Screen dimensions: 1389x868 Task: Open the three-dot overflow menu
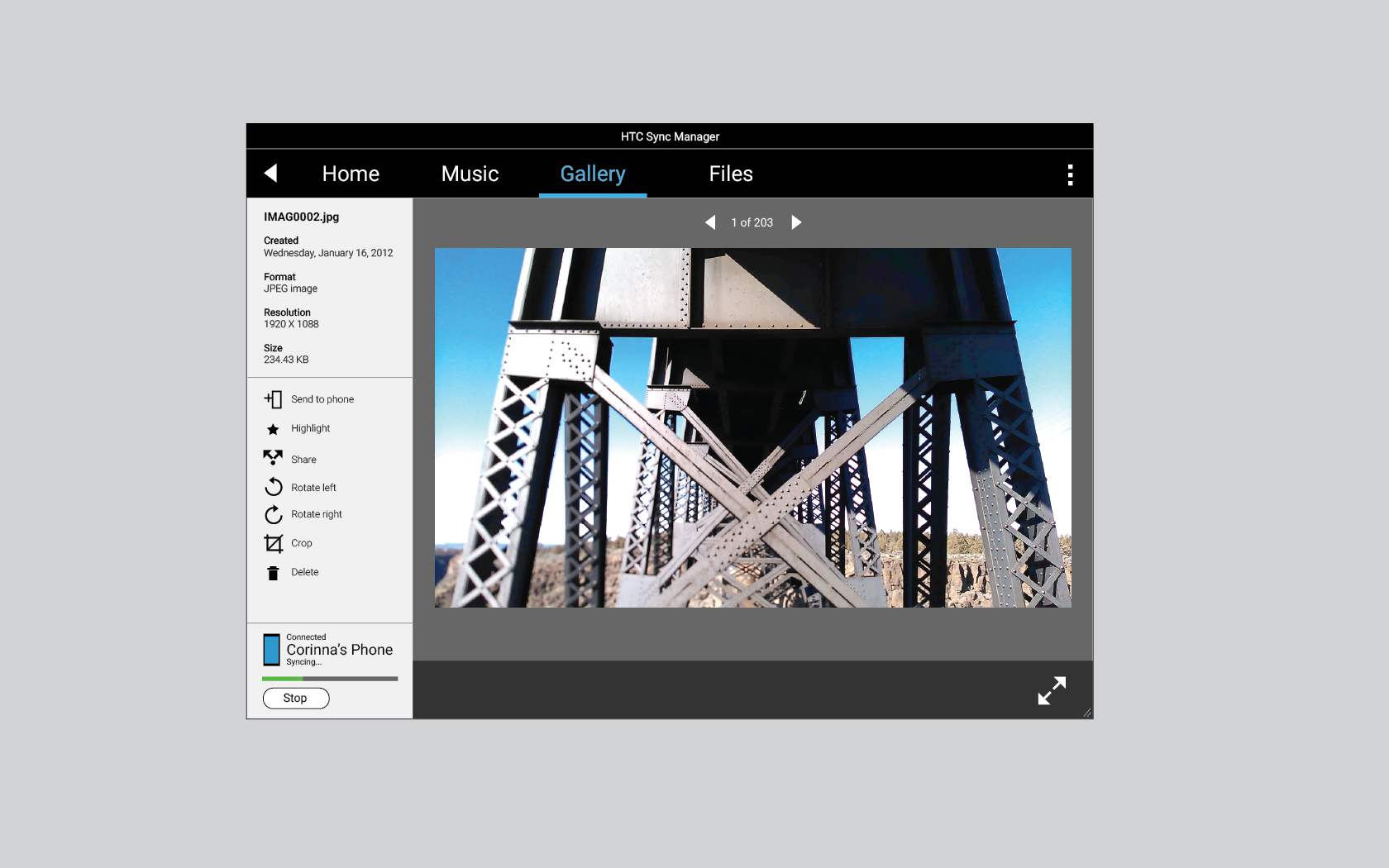[x=1070, y=174]
